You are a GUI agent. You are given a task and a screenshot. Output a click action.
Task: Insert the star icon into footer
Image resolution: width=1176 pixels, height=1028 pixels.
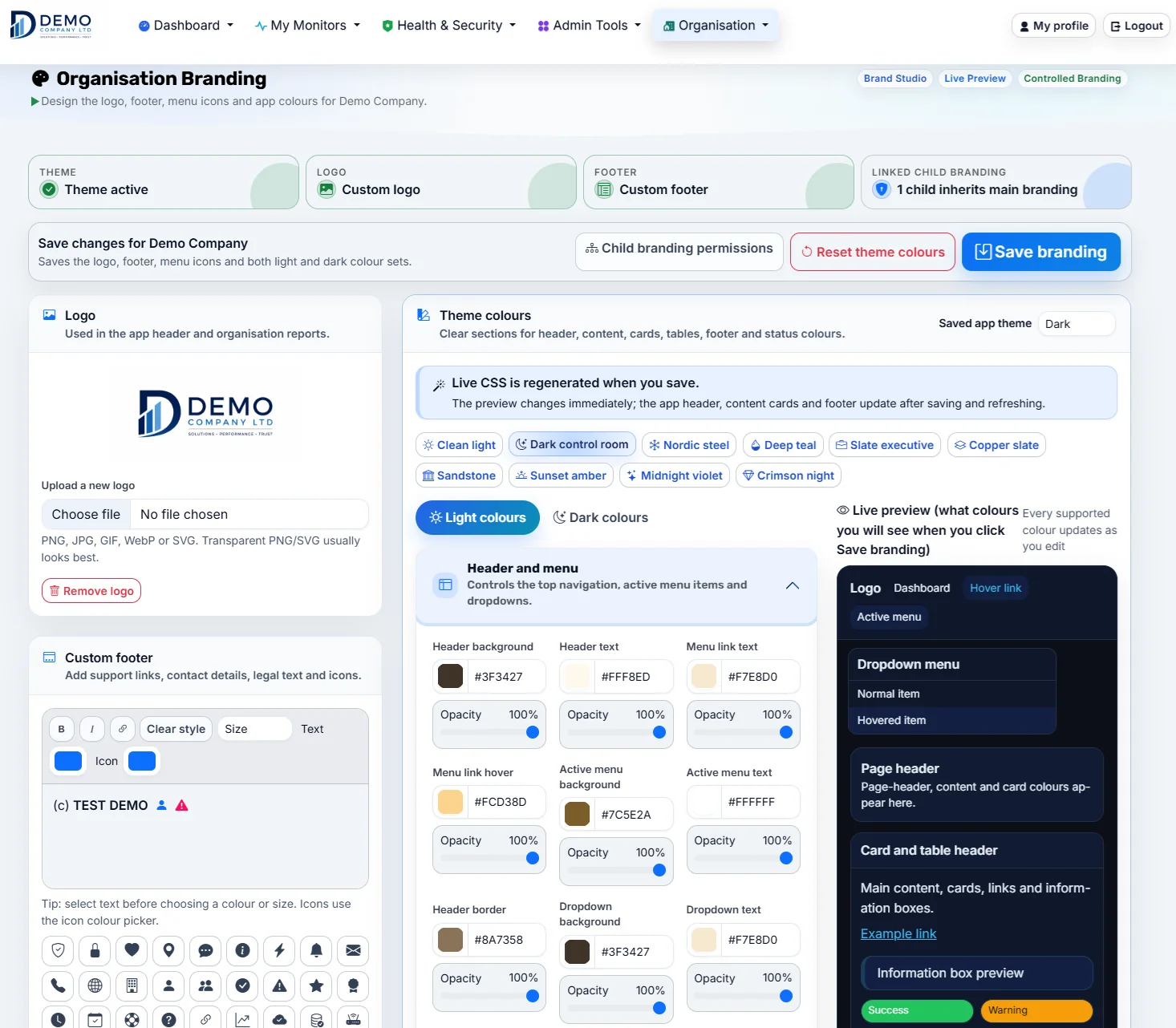point(316,986)
